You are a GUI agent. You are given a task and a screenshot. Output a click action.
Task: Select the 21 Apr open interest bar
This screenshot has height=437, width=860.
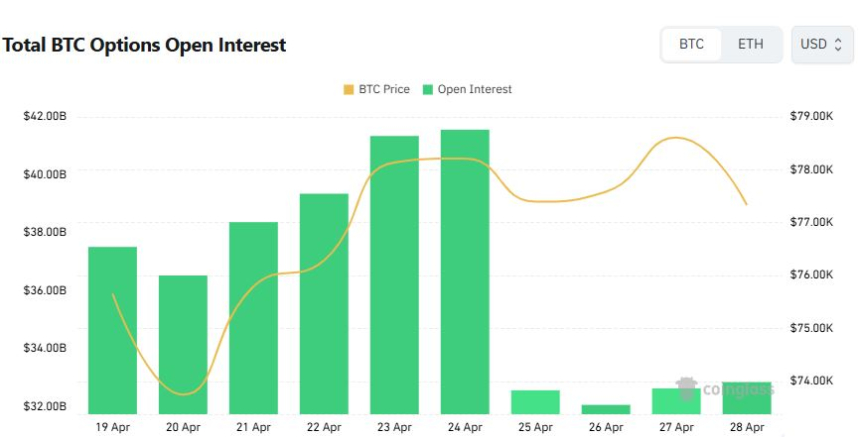click(254, 318)
